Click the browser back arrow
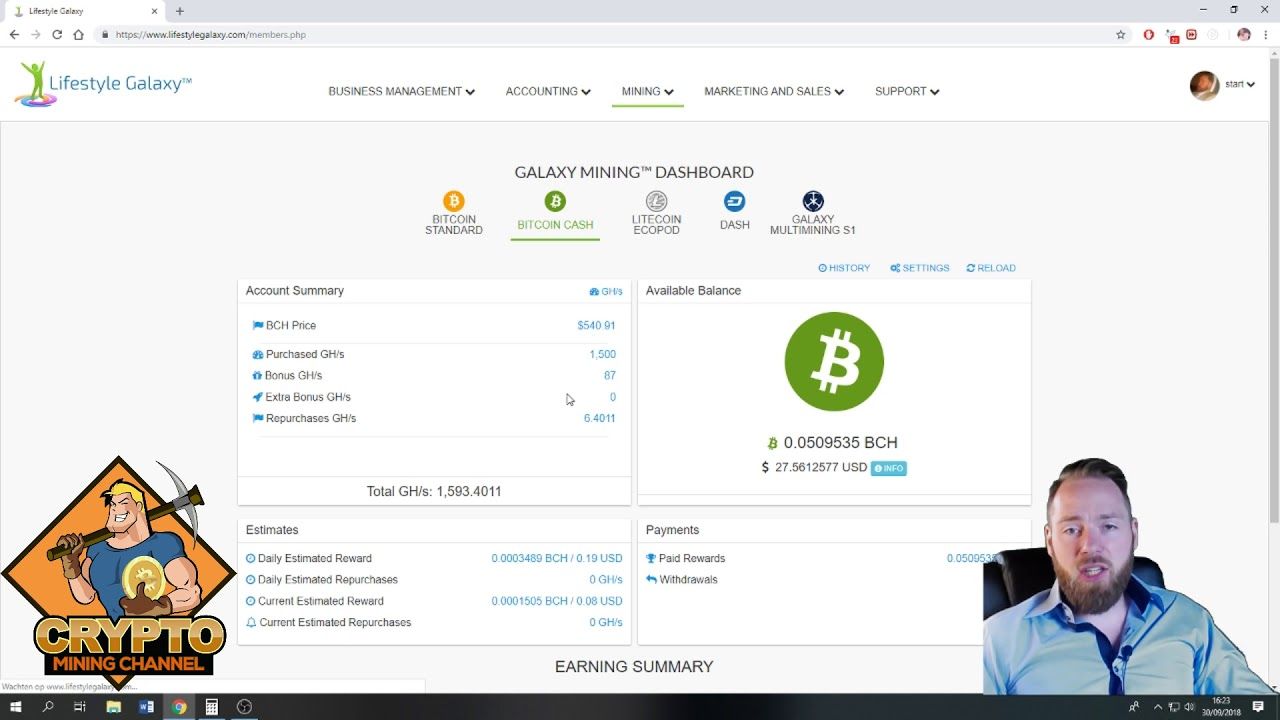Screen dimensions: 1280x720 point(14,34)
